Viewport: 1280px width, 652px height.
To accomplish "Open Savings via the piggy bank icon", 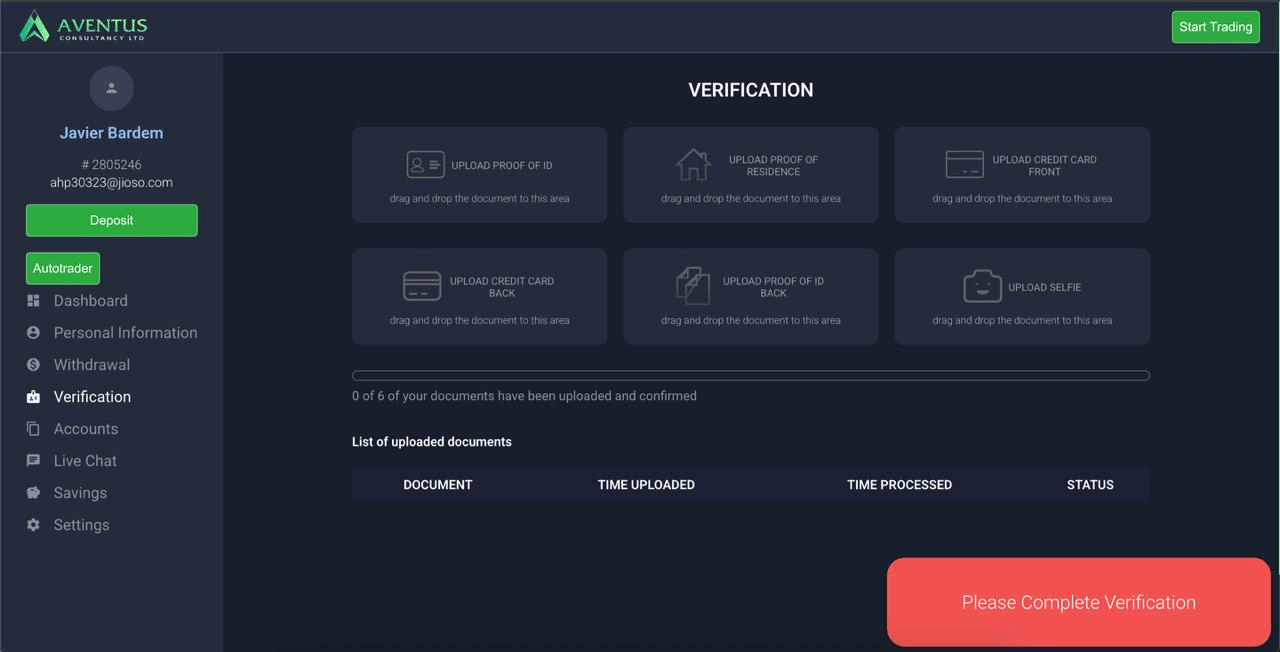I will pos(33,492).
